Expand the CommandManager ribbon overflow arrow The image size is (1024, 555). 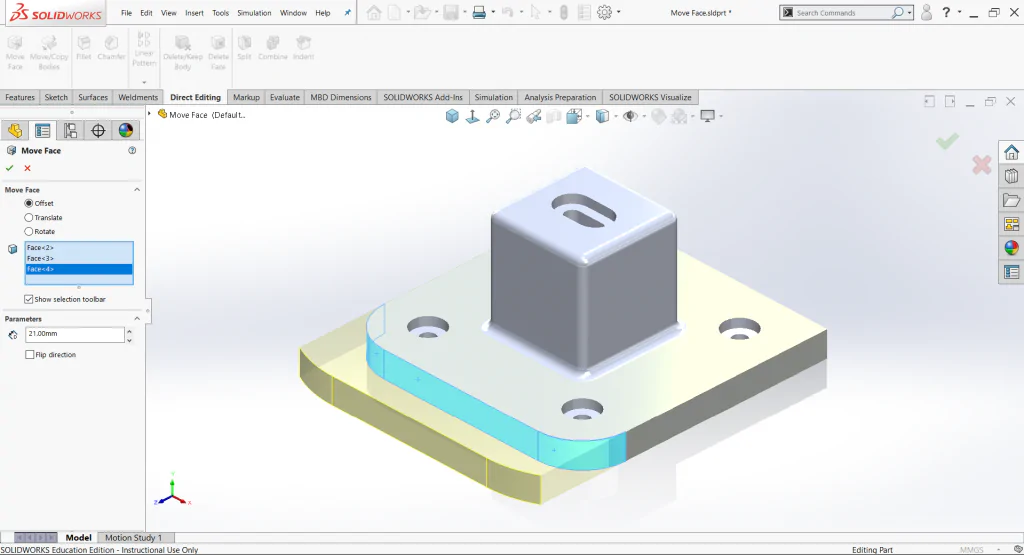coord(144,82)
